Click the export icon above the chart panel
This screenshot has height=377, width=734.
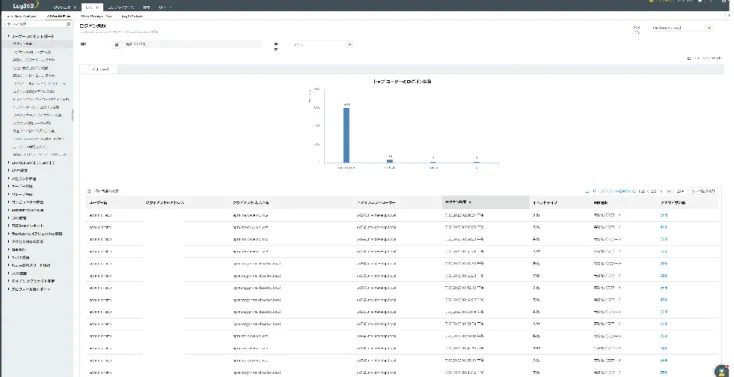[689, 58]
